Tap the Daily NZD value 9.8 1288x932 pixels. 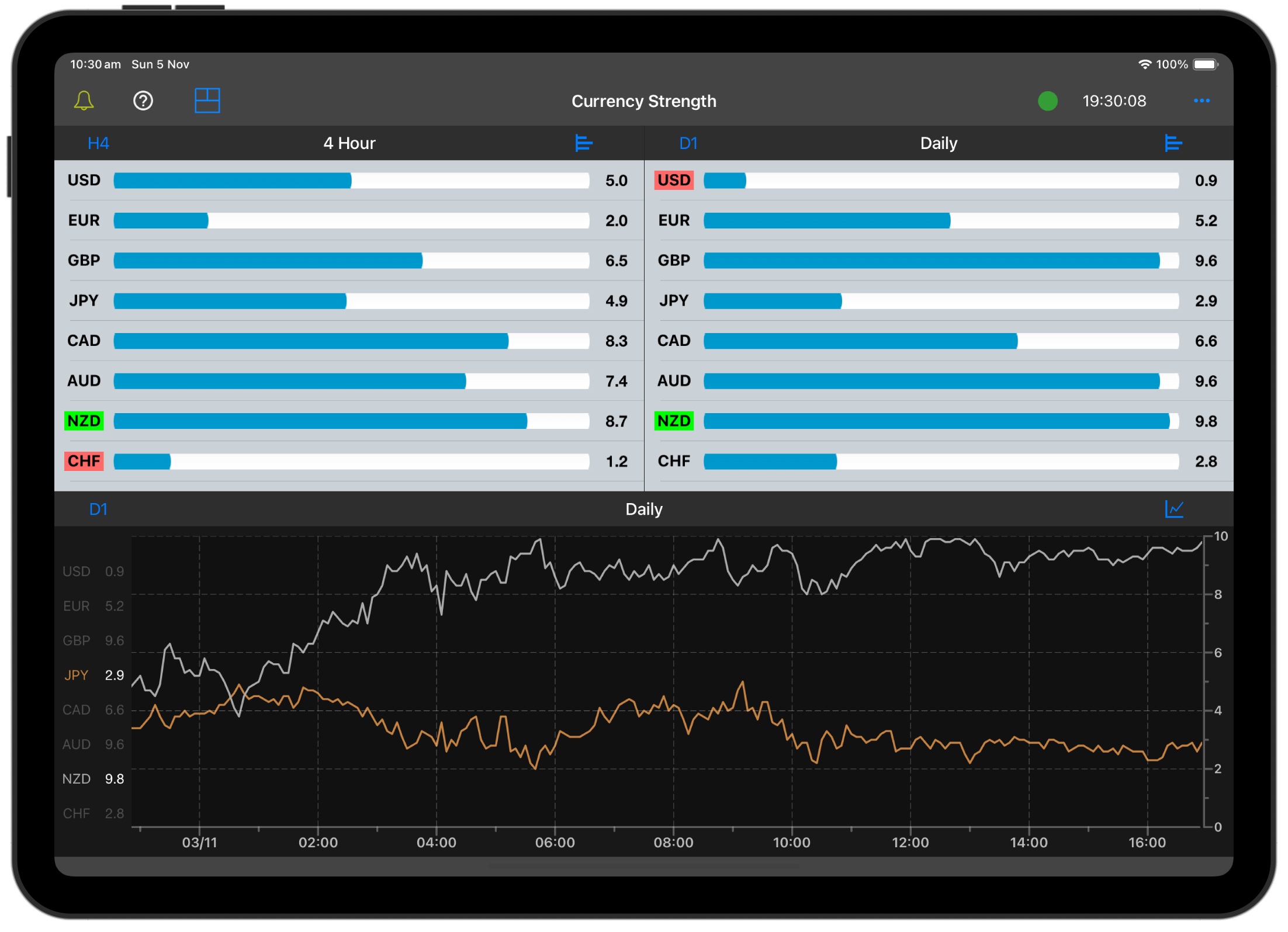1206,421
